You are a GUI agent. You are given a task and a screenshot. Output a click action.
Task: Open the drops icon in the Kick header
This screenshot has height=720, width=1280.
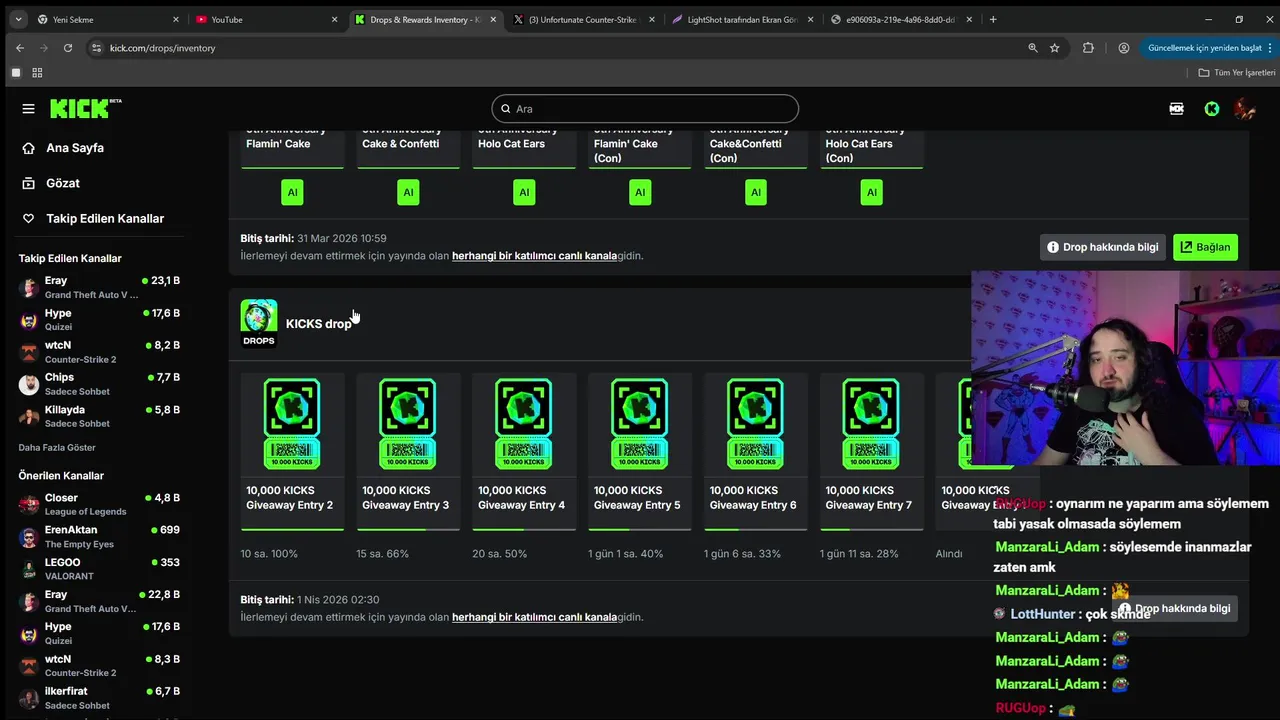click(x=1177, y=109)
